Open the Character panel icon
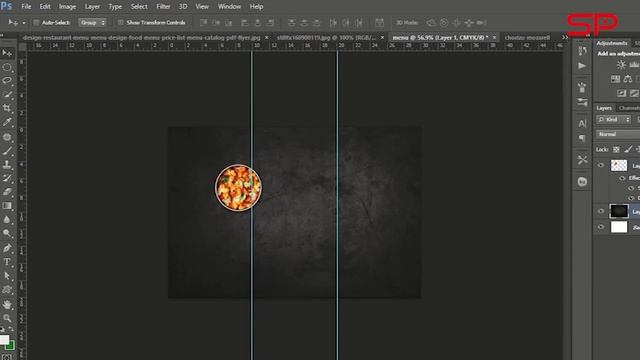Viewport: 640px width, 360px height. (582, 123)
